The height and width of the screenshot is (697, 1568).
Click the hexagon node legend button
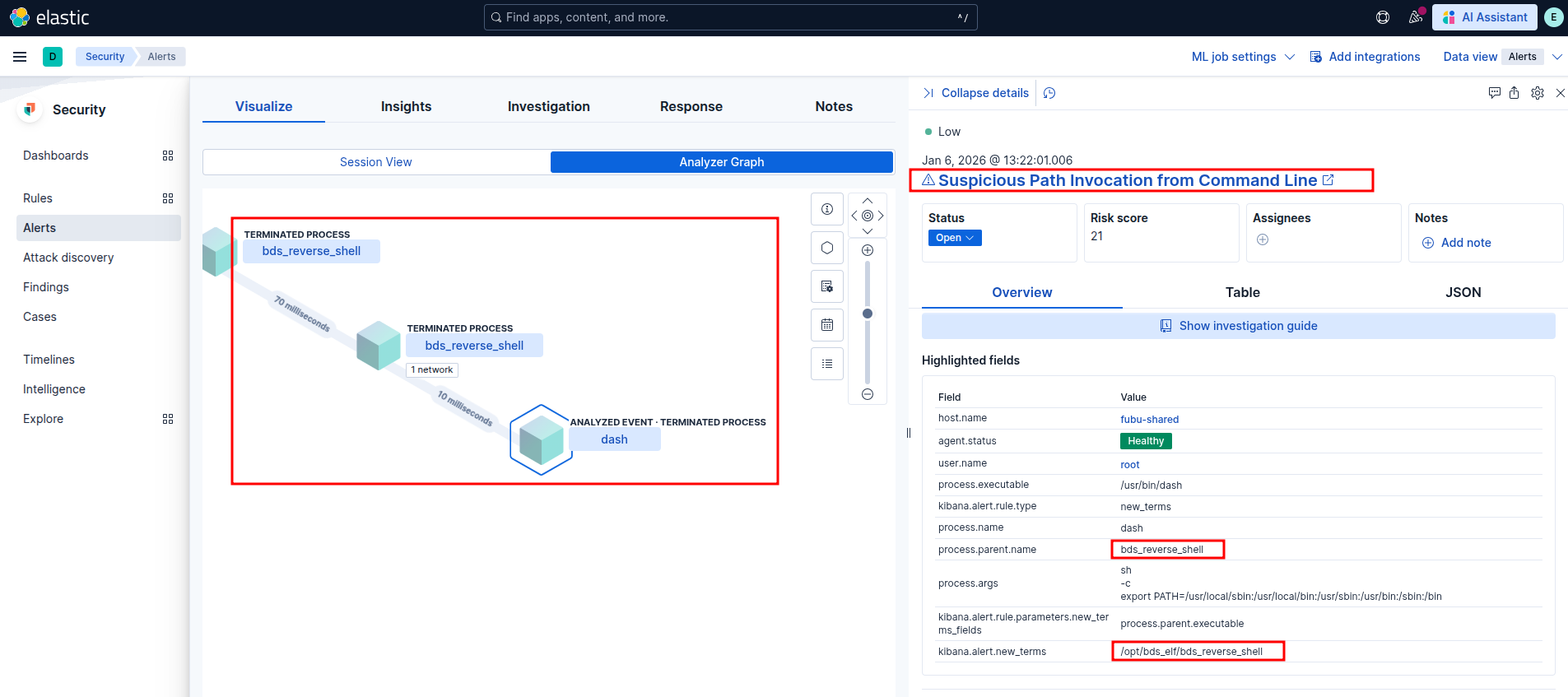tap(826, 248)
